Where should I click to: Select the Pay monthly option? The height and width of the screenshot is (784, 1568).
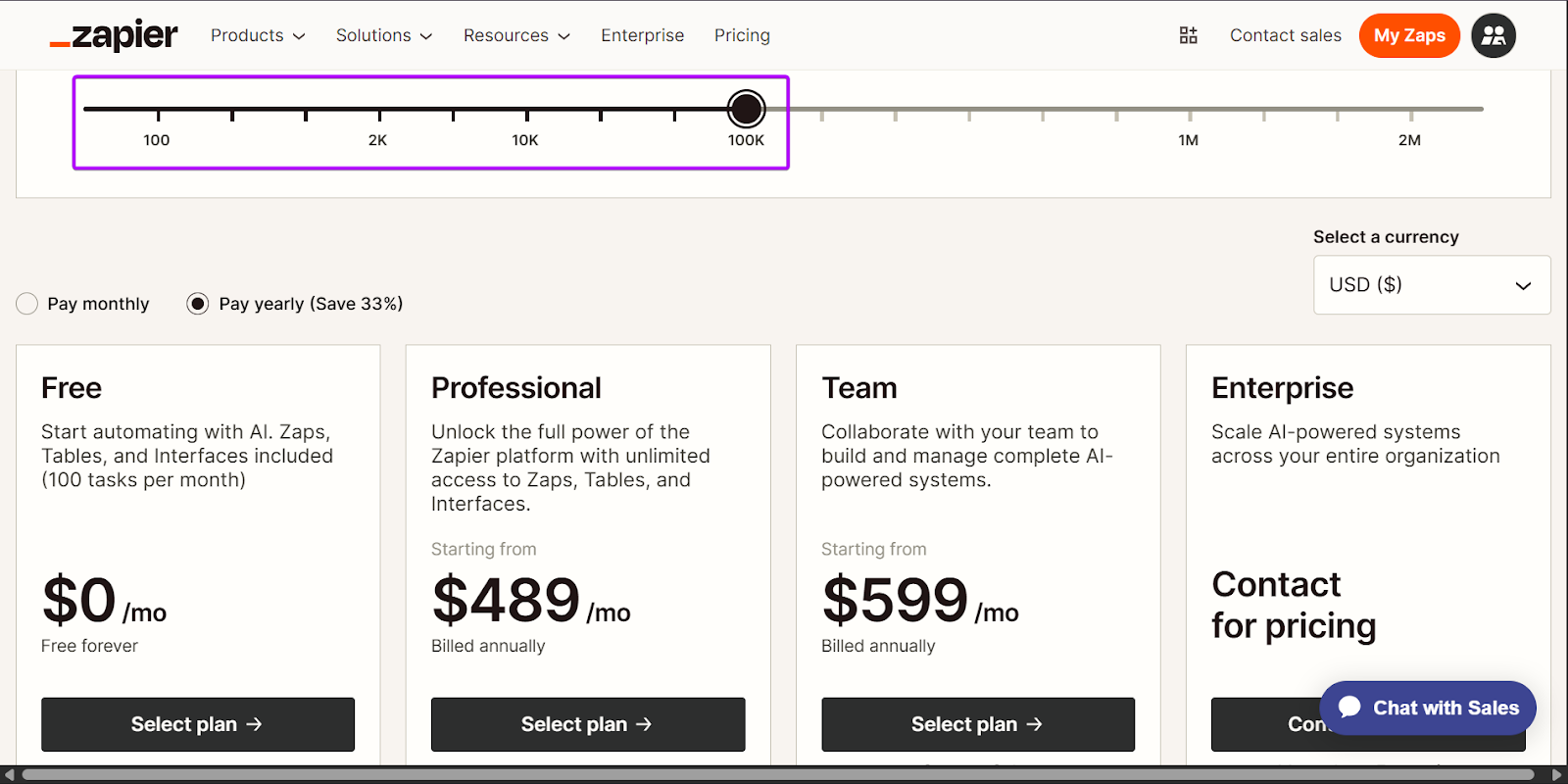point(27,304)
